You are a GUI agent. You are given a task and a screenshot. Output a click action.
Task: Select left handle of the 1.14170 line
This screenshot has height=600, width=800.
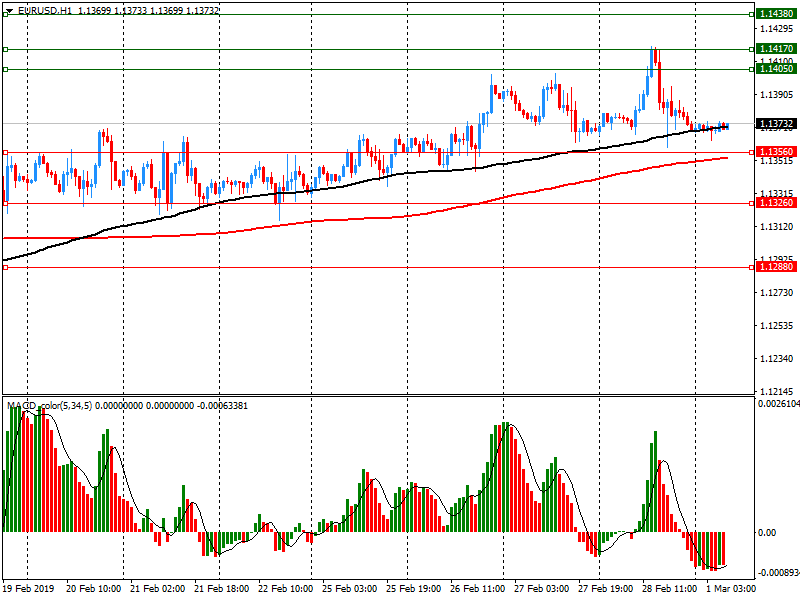click(x=6, y=49)
